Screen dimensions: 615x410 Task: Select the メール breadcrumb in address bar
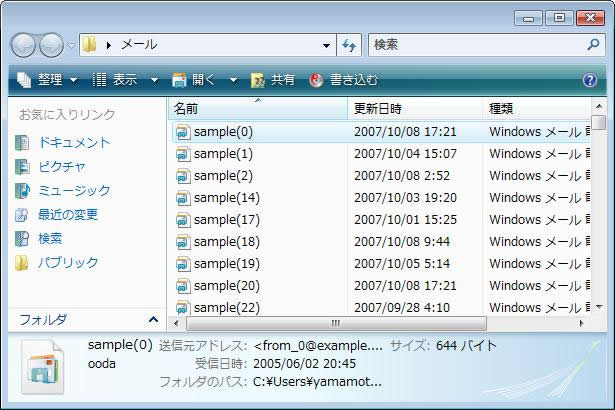pyautogui.click(x=139, y=45)
